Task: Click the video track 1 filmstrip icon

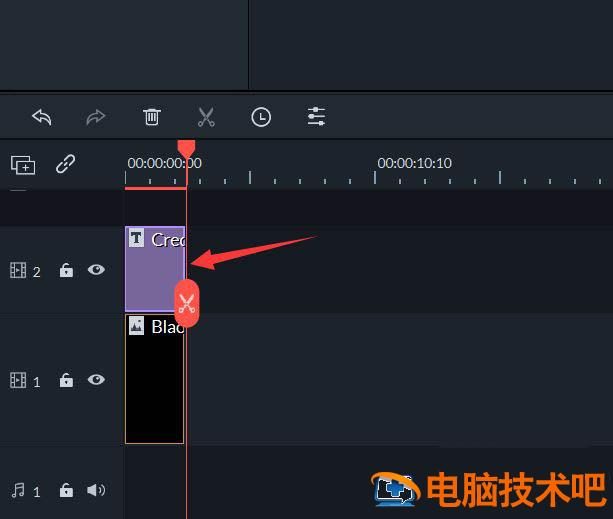Action: click(18, 380)
